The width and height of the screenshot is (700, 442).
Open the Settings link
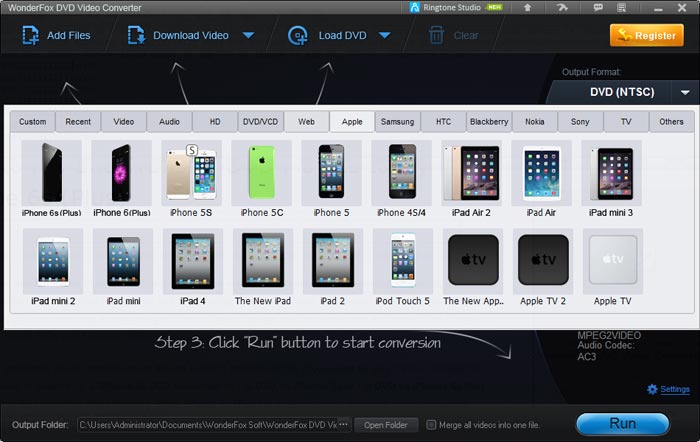[675, 389]
